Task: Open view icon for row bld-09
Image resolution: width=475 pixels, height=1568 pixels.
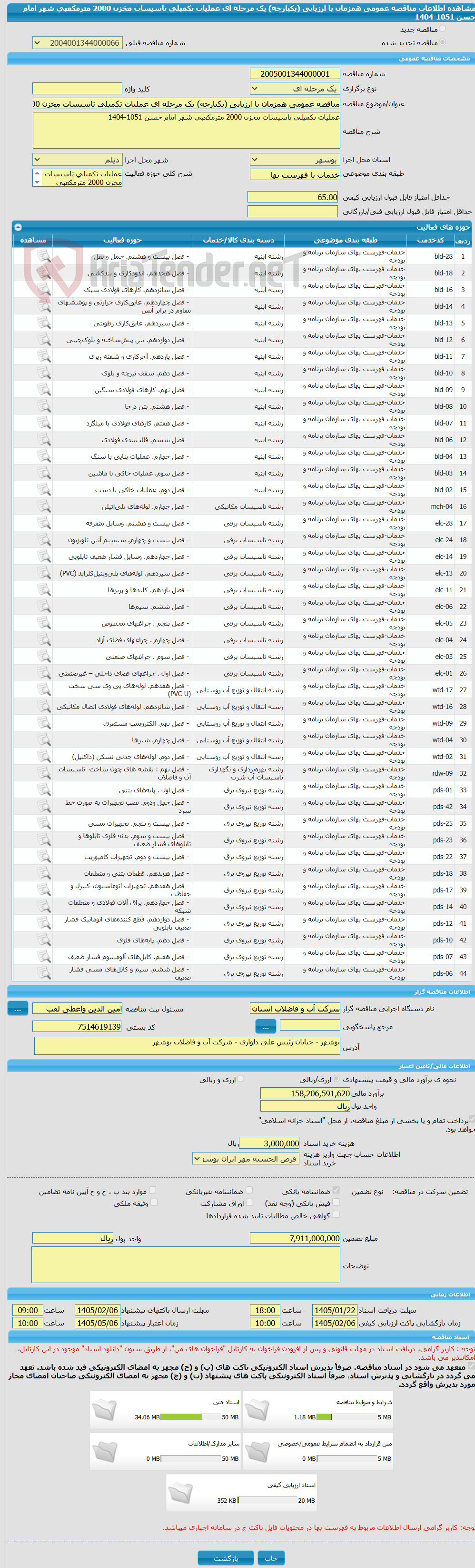Action: (43, 390)
